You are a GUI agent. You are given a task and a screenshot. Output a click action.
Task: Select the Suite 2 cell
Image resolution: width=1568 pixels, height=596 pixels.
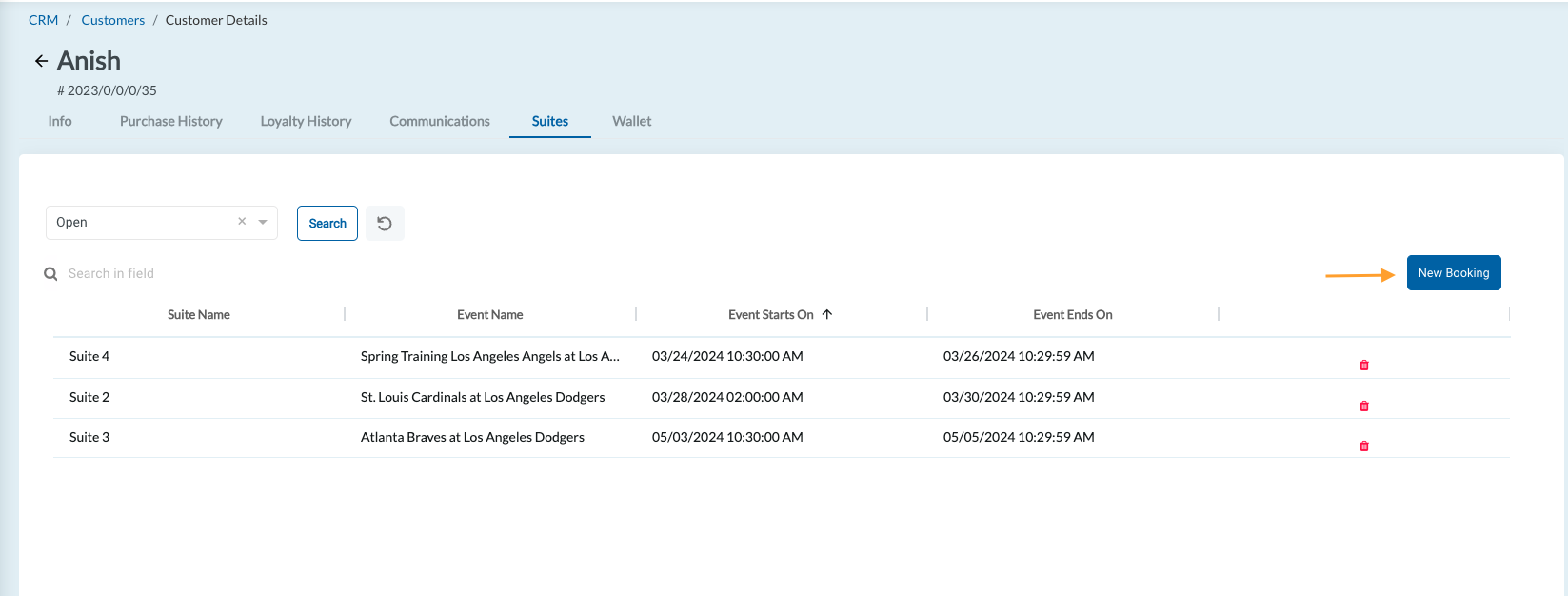(89, 397)
